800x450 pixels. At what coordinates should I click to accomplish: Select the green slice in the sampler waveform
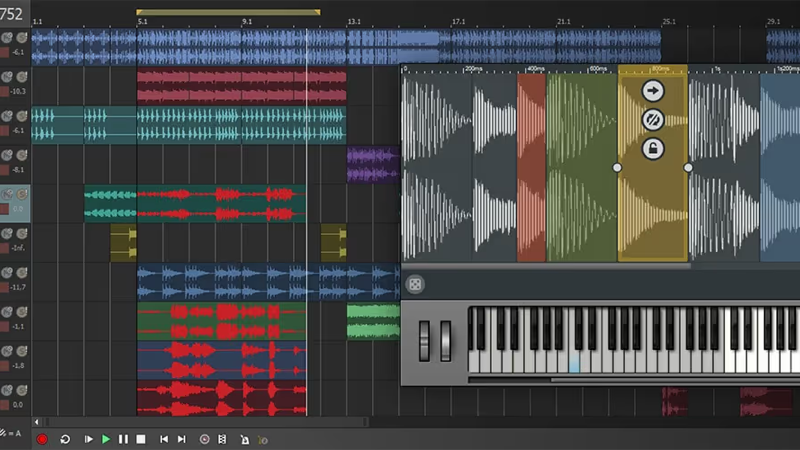click(x=581, y=167)
